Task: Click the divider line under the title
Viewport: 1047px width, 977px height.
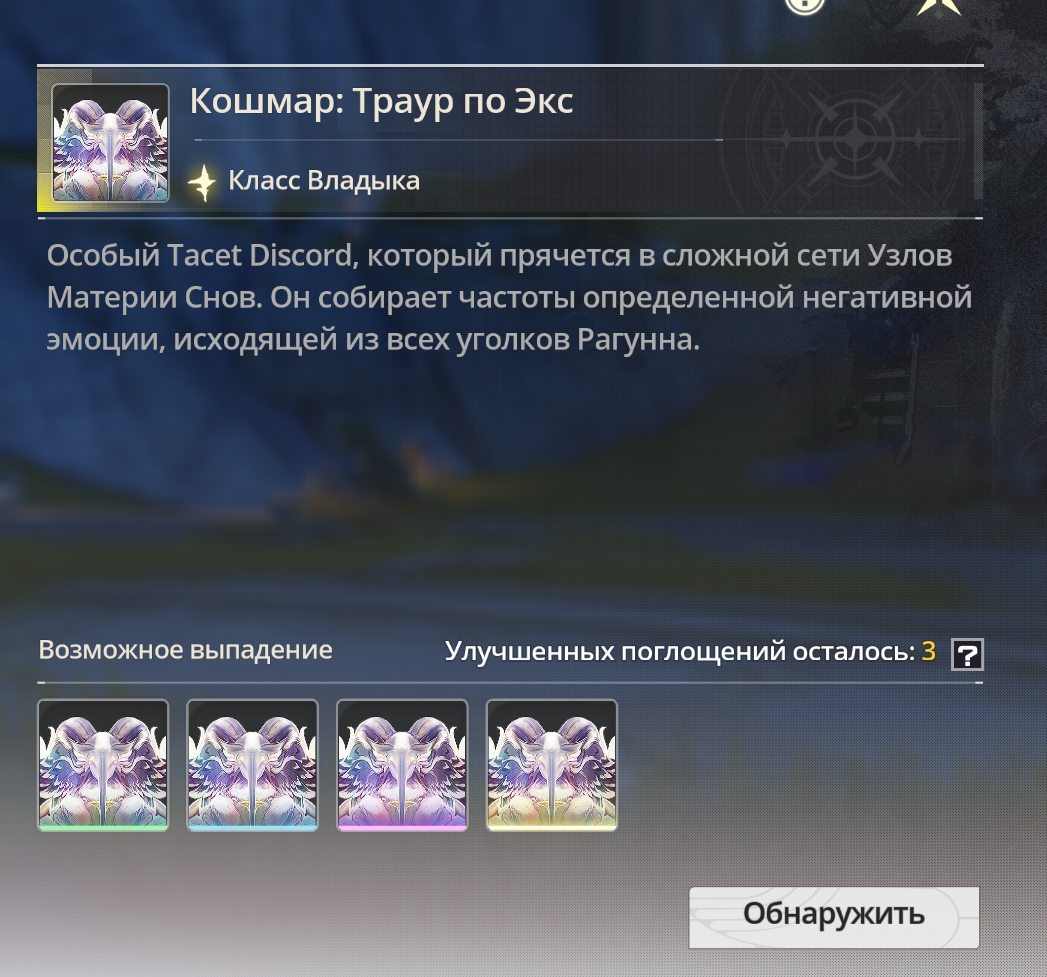Action: coord(459,140)
